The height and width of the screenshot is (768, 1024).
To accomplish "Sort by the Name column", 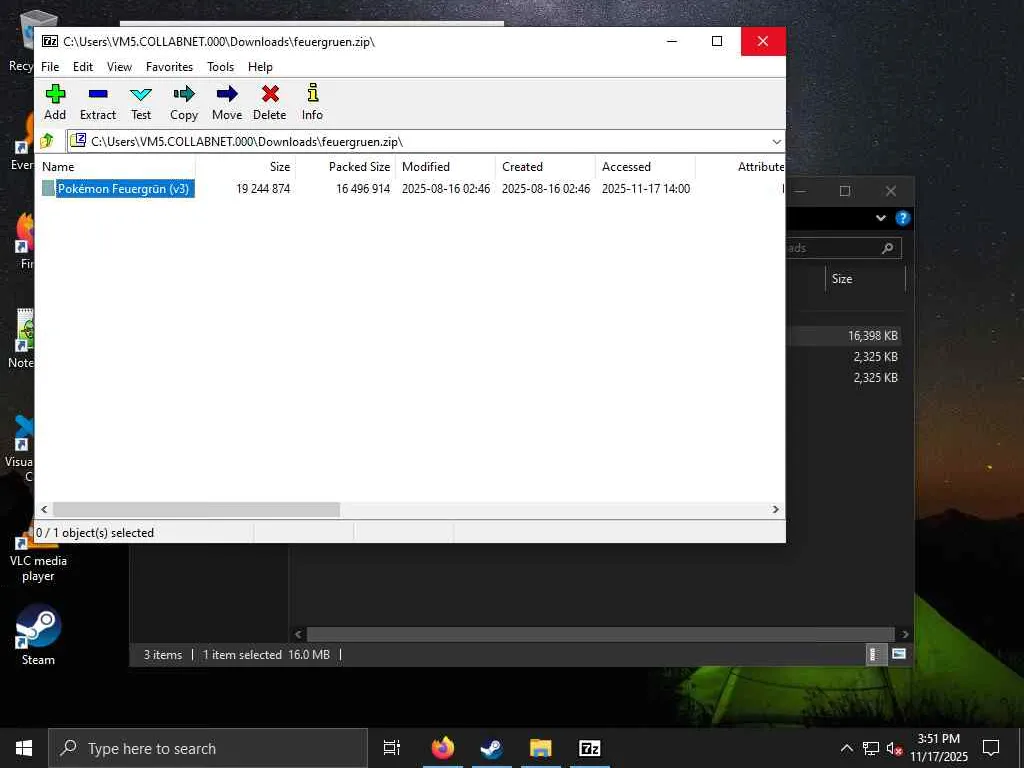I will pyautogui.click(x=116, y=167).
